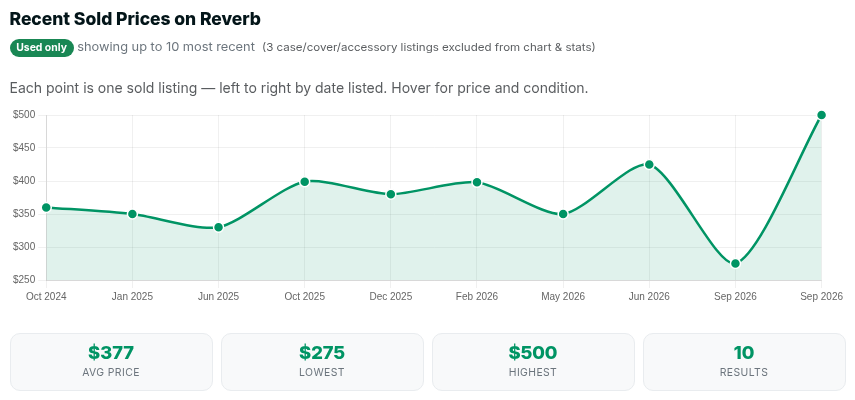Click the $275 Lowest stat card

tap(322, 362)
